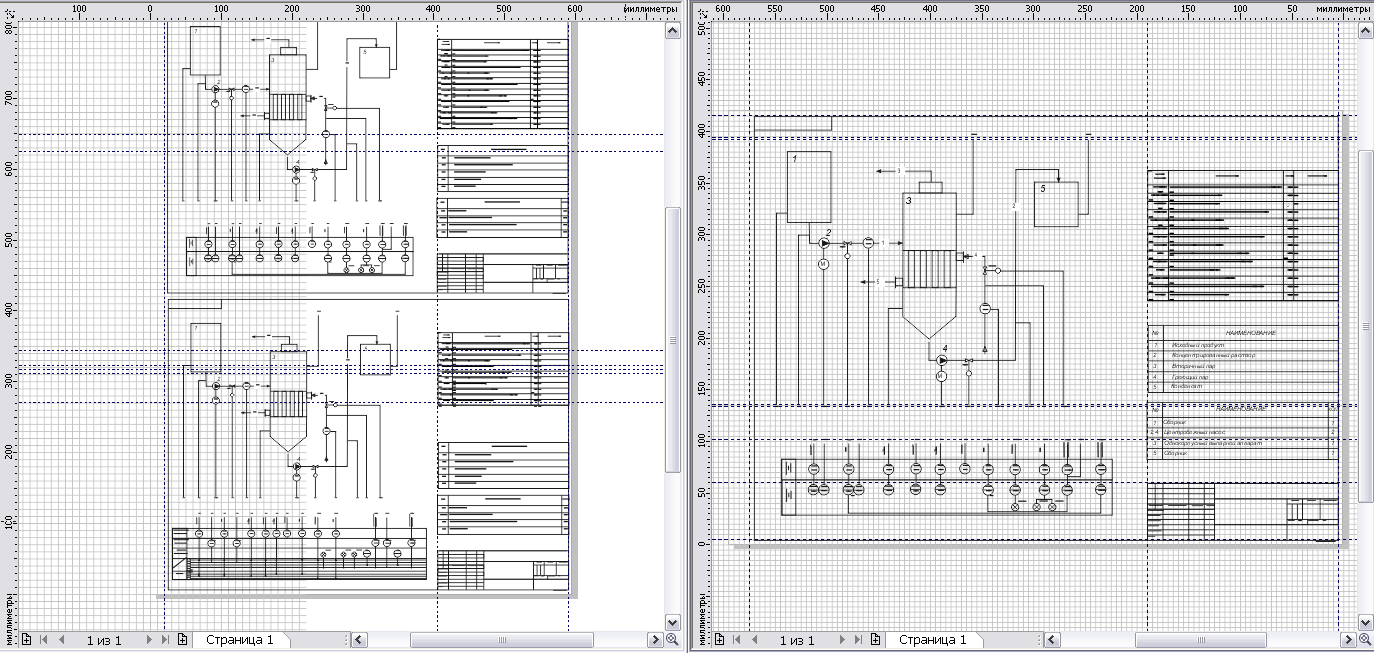Add a page before in right window
Image resolution: width=1374 pixels, height=653 pixels.
719,640
